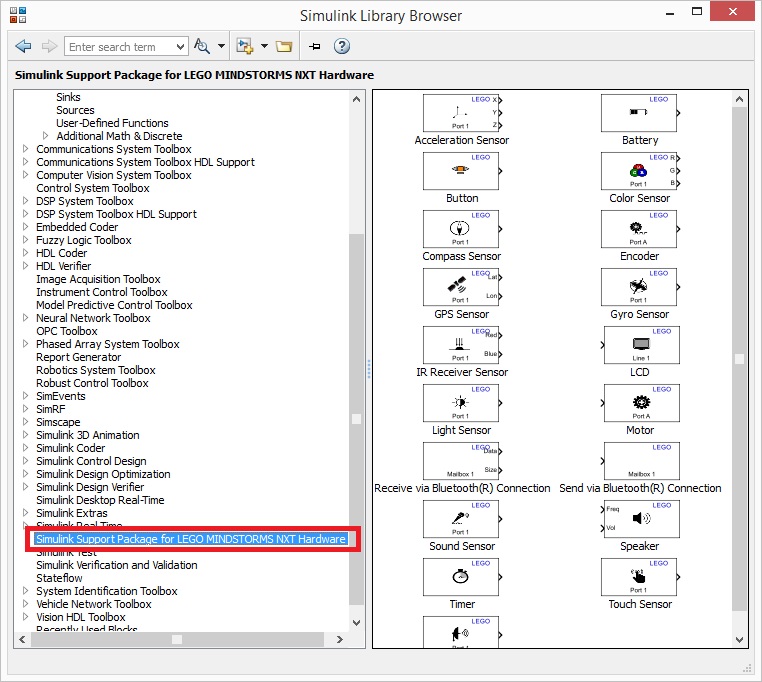The height and width of the screenshot is (682, 762).
Task: Open the search term history dropdown
Action: click(181, 47)
